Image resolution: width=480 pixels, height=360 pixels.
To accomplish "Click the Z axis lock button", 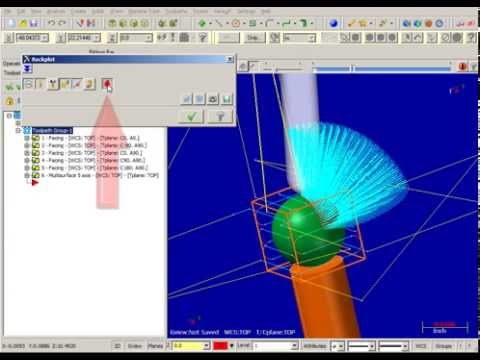I will (x=112, y=38).
